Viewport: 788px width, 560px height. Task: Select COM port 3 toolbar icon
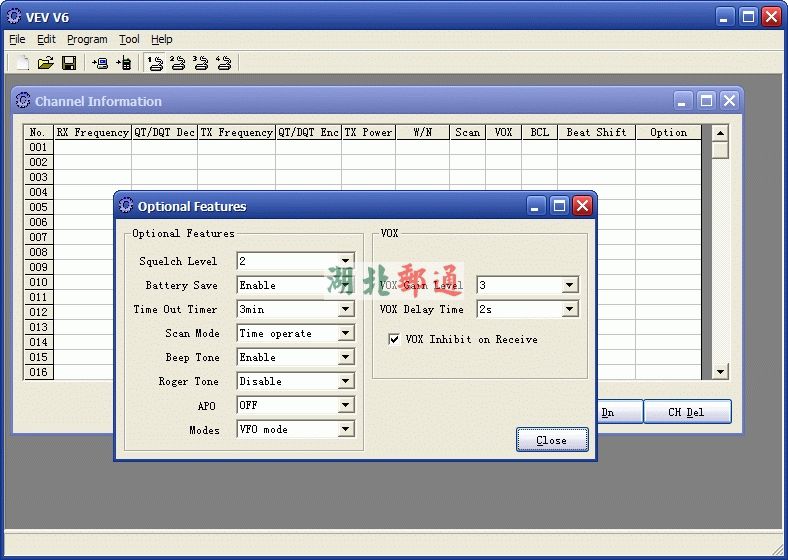[x=201, y=63]
